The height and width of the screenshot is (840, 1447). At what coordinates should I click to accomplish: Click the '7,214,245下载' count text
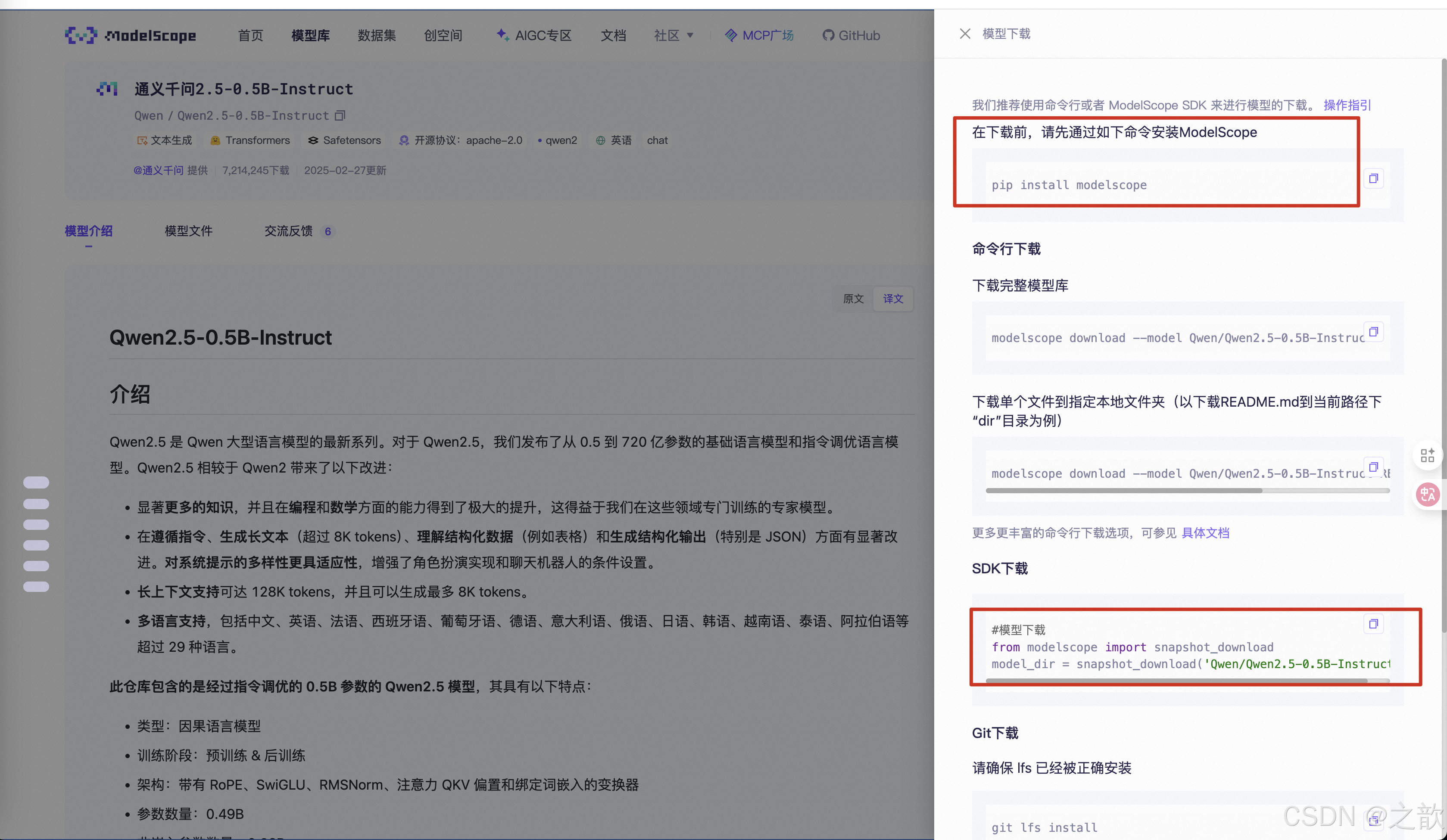[x=256, y=171]
